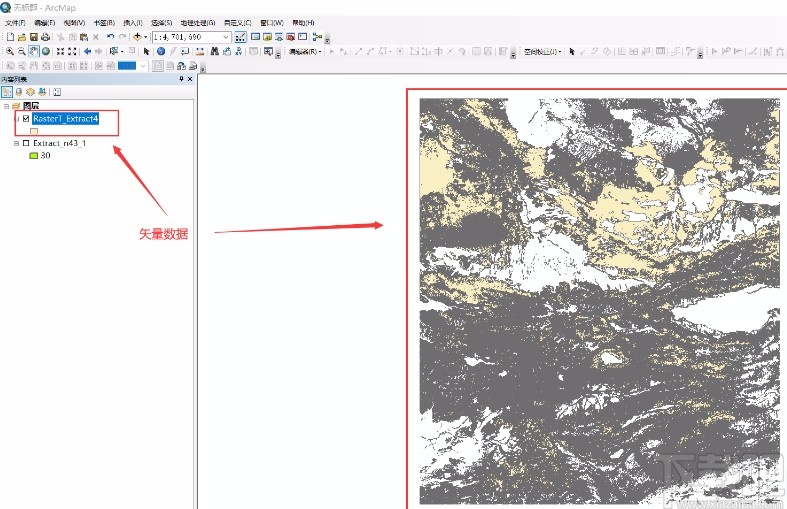The width and height of the screenshot is (787, 509).
Task: Open Add Data dropdown arrow
Action: pos(146,37)
